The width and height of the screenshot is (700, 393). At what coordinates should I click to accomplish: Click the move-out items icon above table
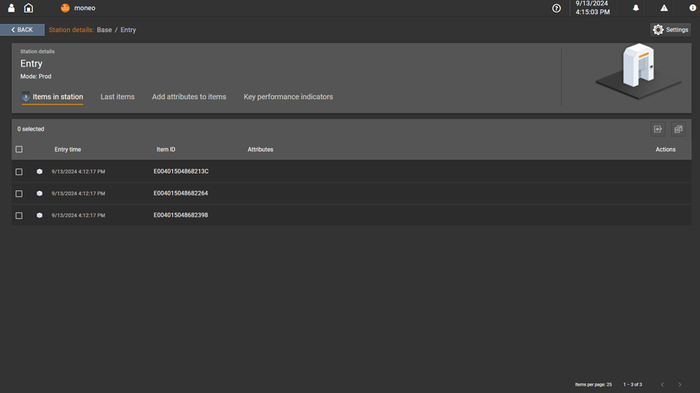(x=658, y=129)
